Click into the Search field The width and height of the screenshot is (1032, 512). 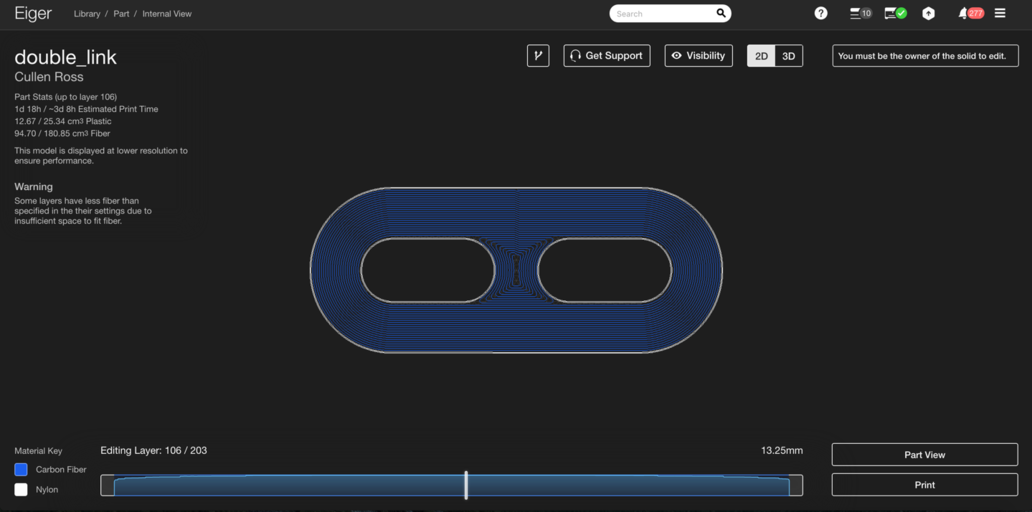click(662, 14)
